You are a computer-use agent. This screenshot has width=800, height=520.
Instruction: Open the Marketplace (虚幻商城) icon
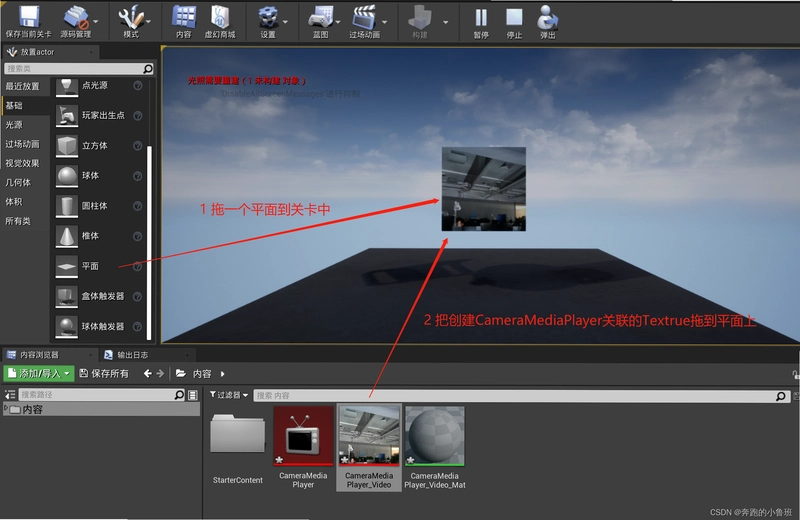point(219,17)
